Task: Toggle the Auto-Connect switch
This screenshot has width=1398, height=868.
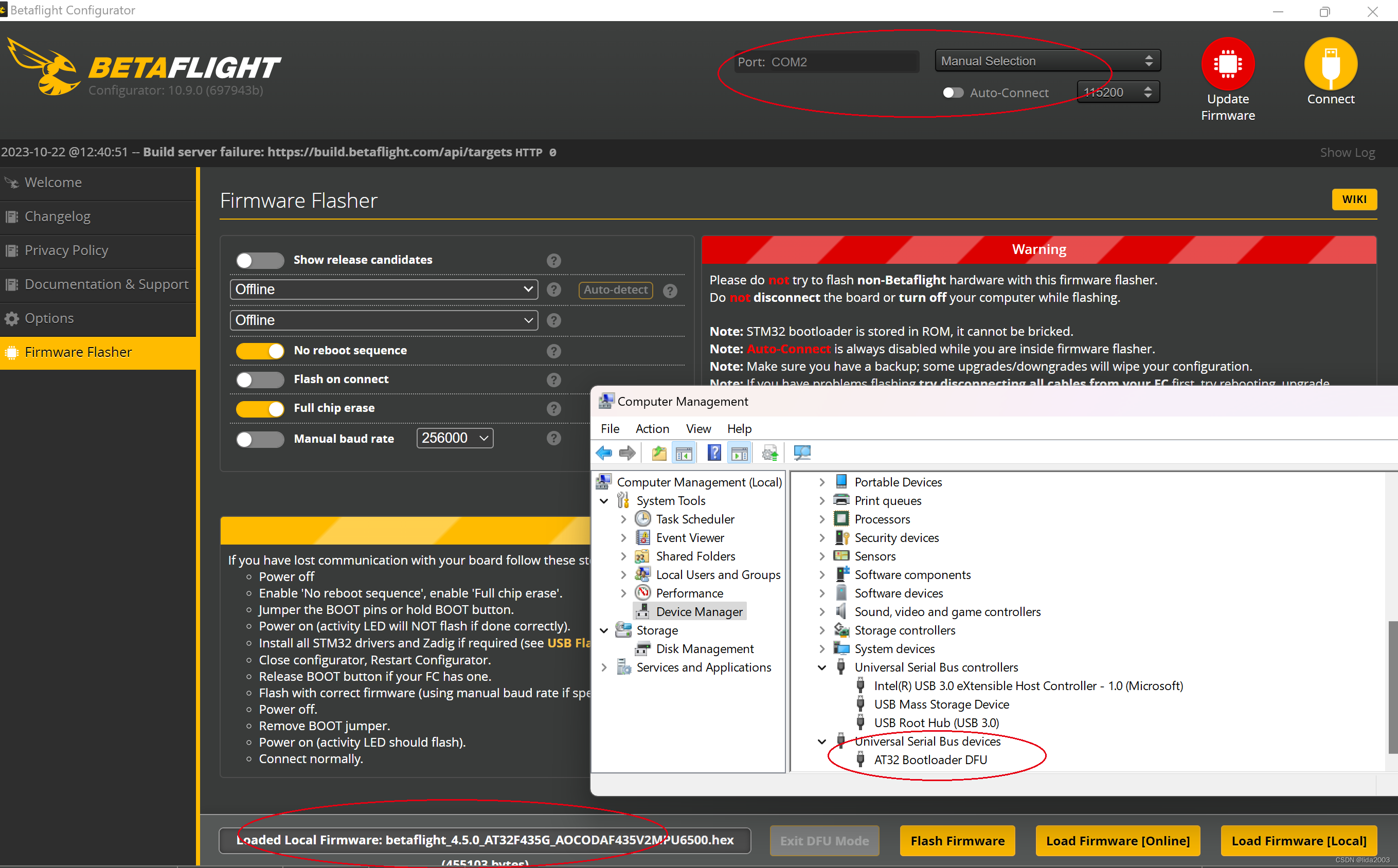Action: click(x=953, y=93)
